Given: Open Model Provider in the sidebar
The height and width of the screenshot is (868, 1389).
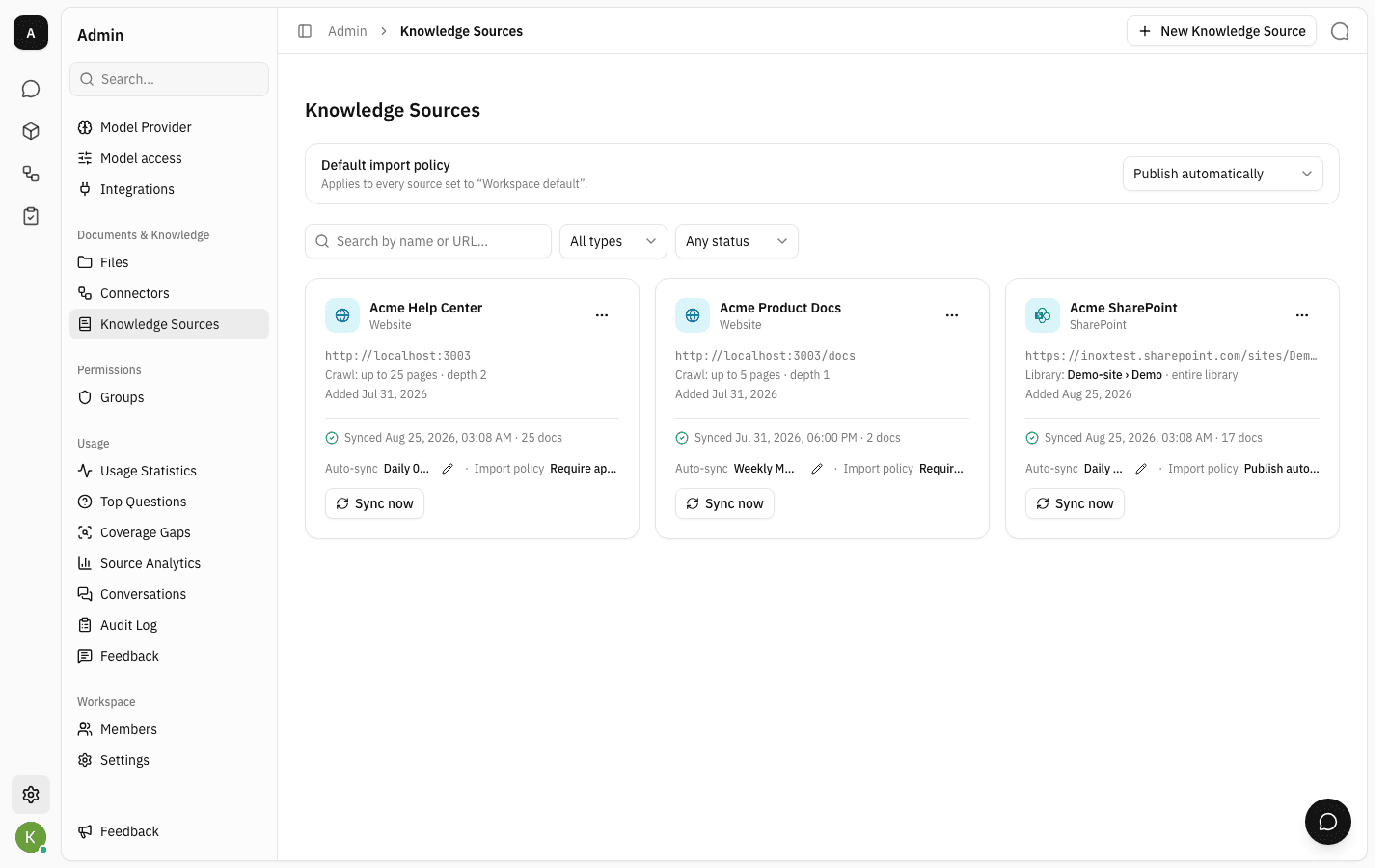Looking at the screenshot, I should point(169,127).
